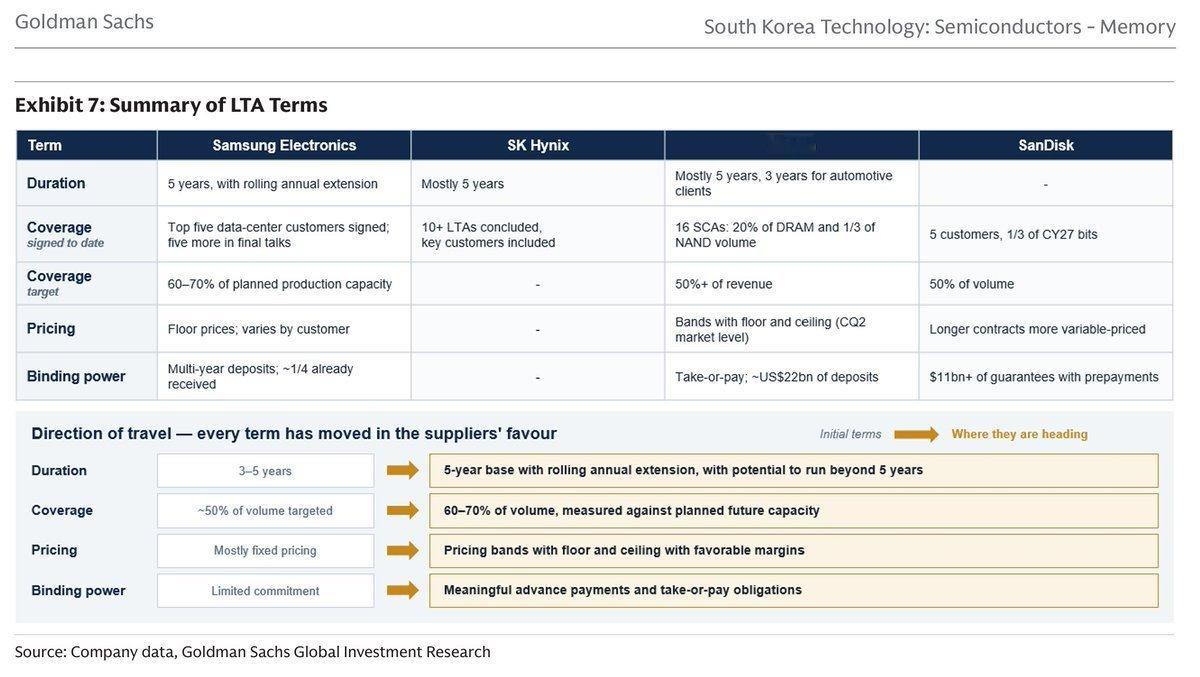Click the orange arrow beside '~50% of volume targeted'
1200x677 pixels.
pos(403,510)
